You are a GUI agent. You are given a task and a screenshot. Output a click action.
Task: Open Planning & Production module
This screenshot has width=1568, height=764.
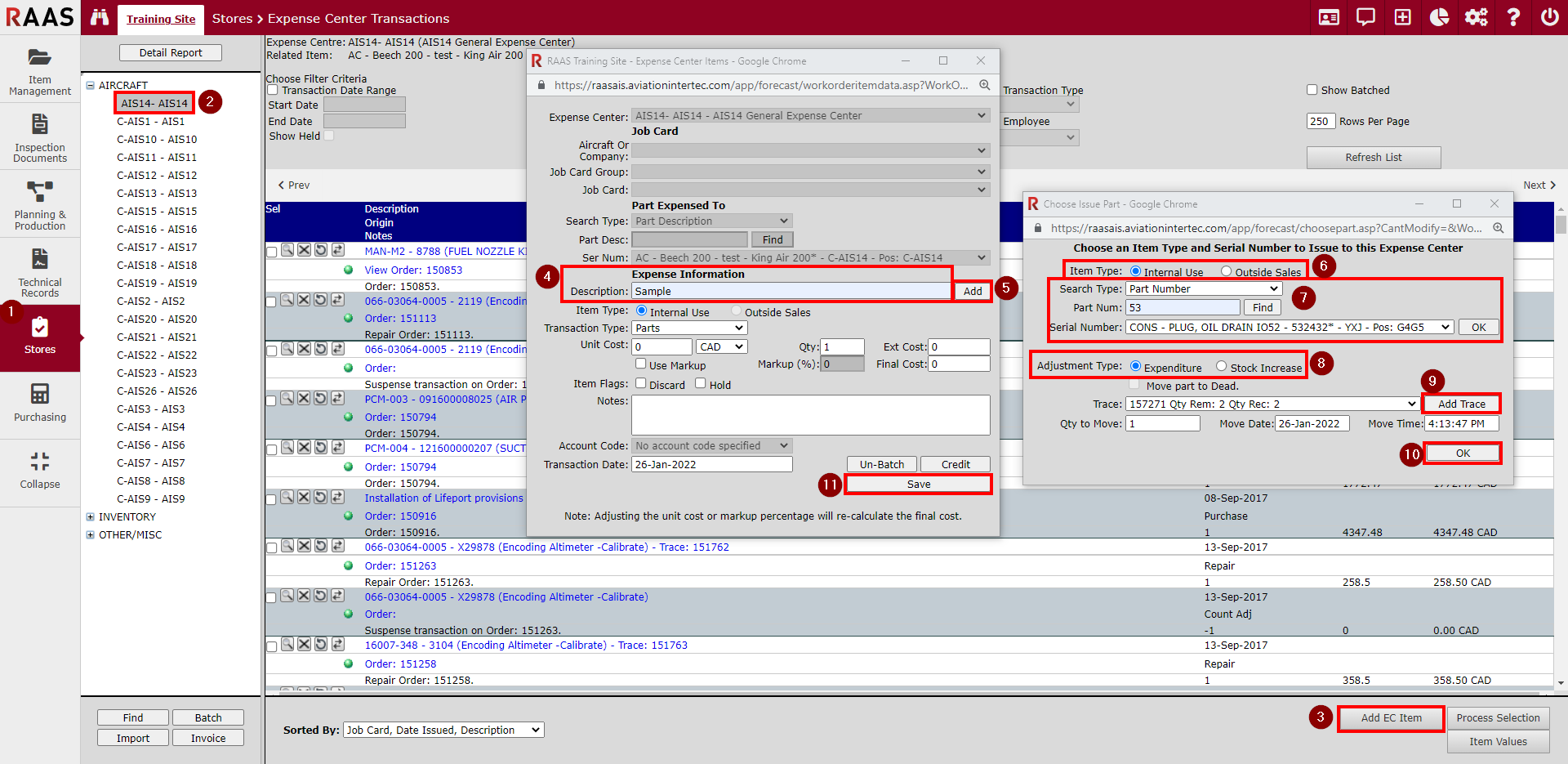pyautogui.click(x=39, y=204)
